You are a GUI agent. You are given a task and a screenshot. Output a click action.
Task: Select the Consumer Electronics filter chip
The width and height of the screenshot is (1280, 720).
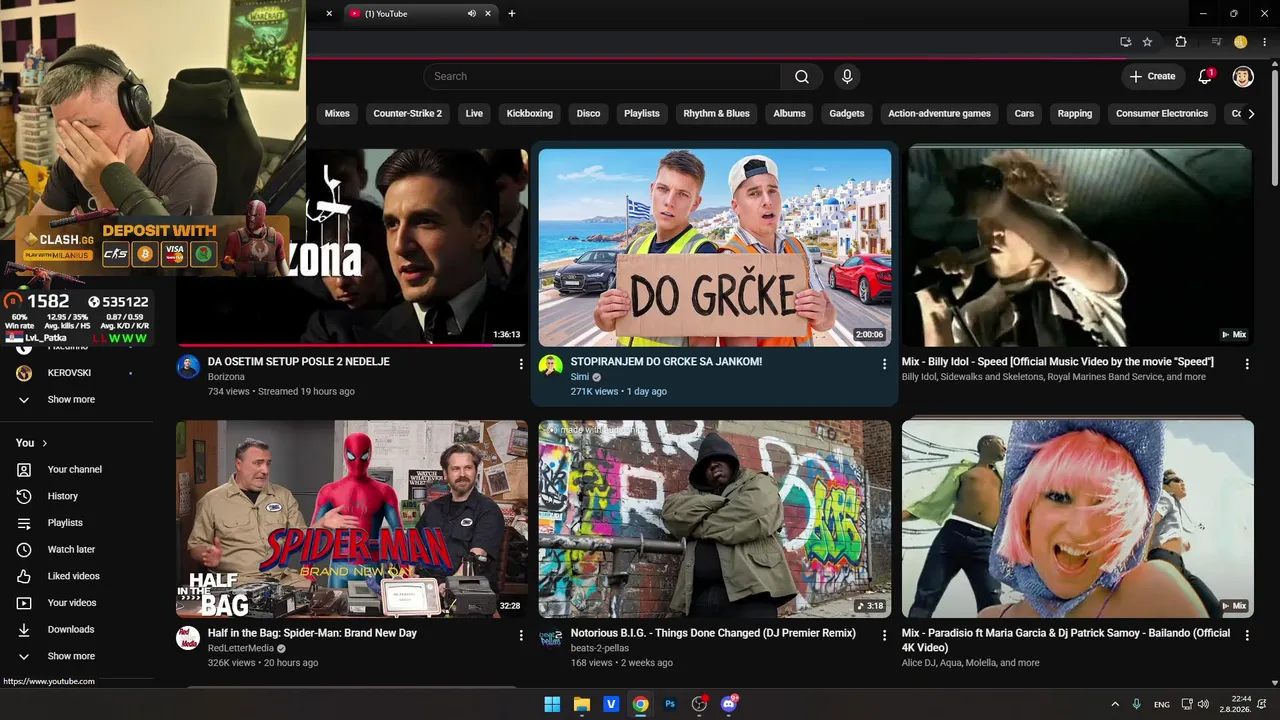pyautogui.click(x=1162, y=114)
